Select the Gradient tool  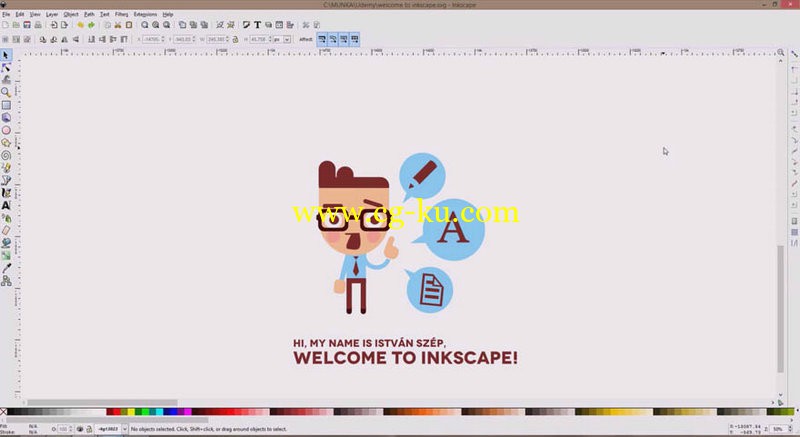(x=6, y=255)
